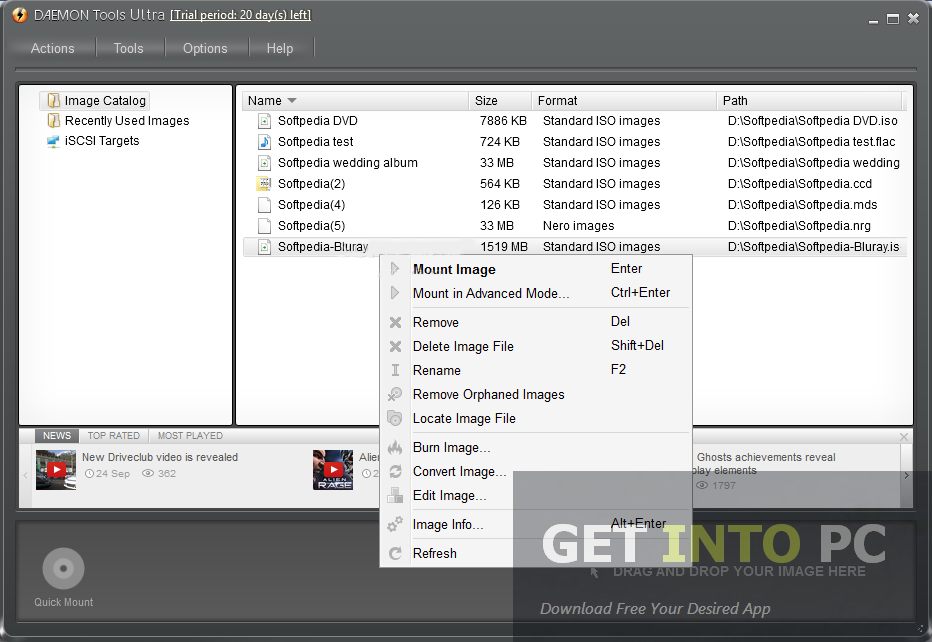Open the Options menu

tap(205, 48)
